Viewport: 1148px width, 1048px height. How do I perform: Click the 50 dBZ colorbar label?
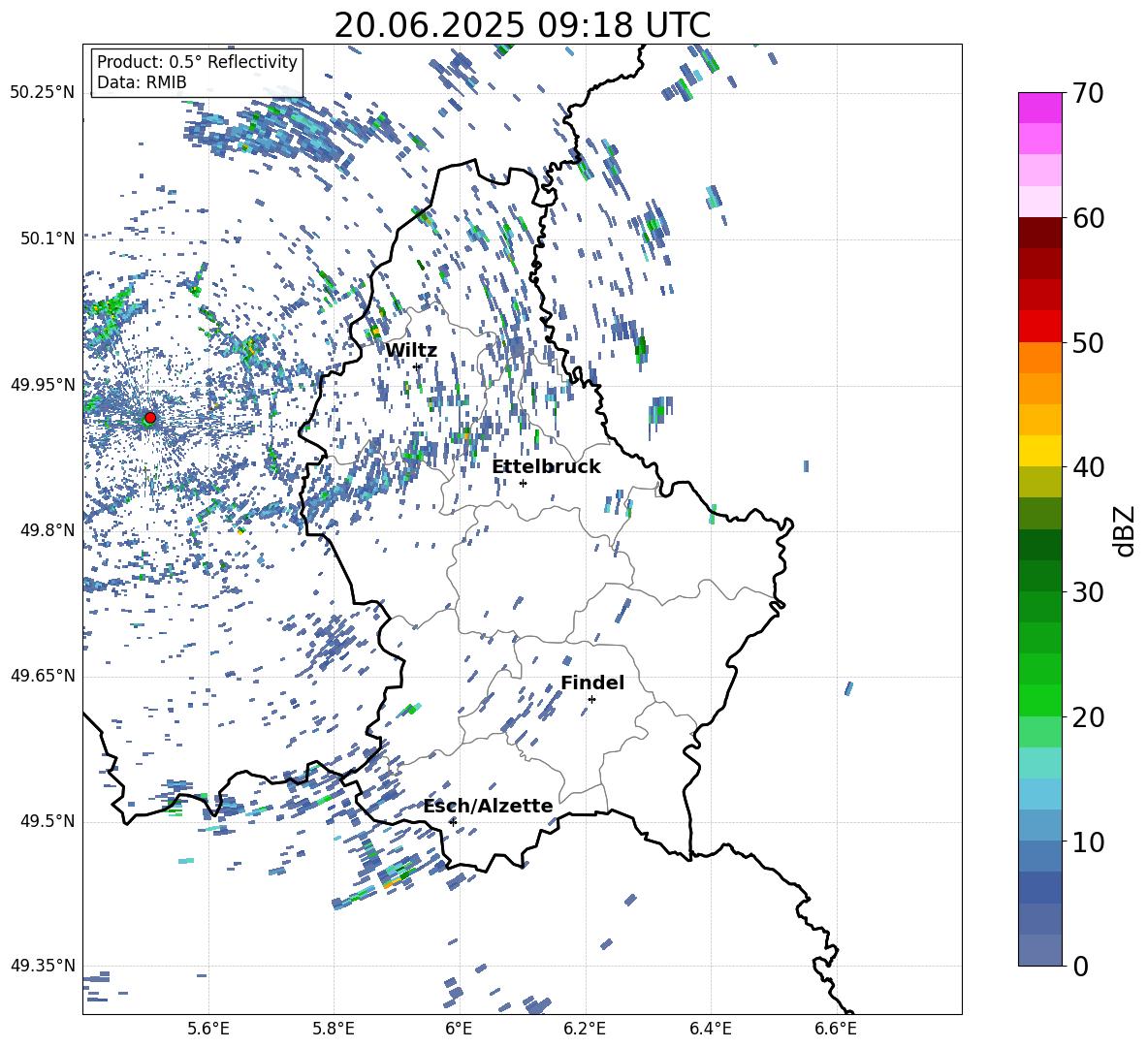1087,343
